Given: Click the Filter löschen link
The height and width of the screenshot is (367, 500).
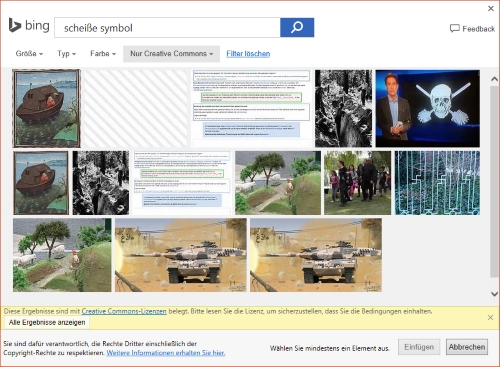Looking at the screenshot, I should (x=248, y=54).
